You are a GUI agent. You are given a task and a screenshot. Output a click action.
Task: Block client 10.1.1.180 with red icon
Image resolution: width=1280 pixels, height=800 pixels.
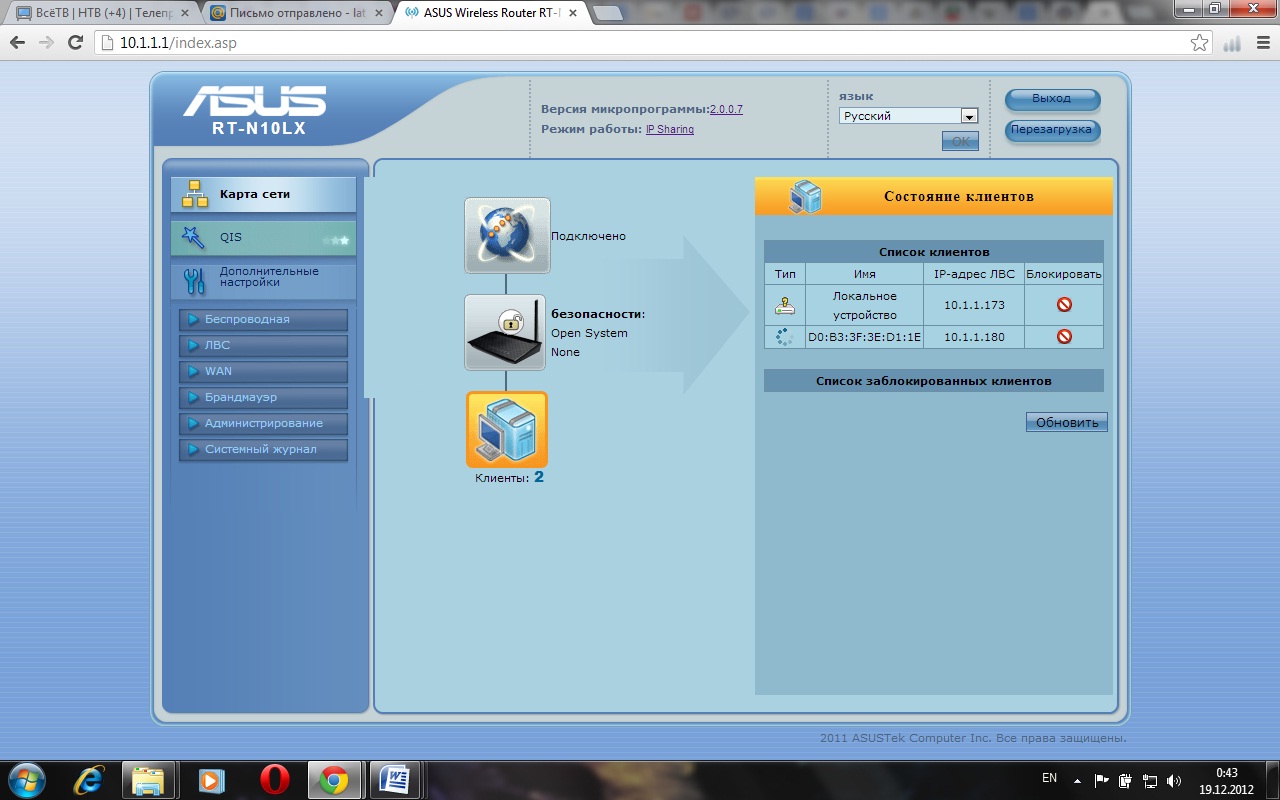click(1064, 337)
